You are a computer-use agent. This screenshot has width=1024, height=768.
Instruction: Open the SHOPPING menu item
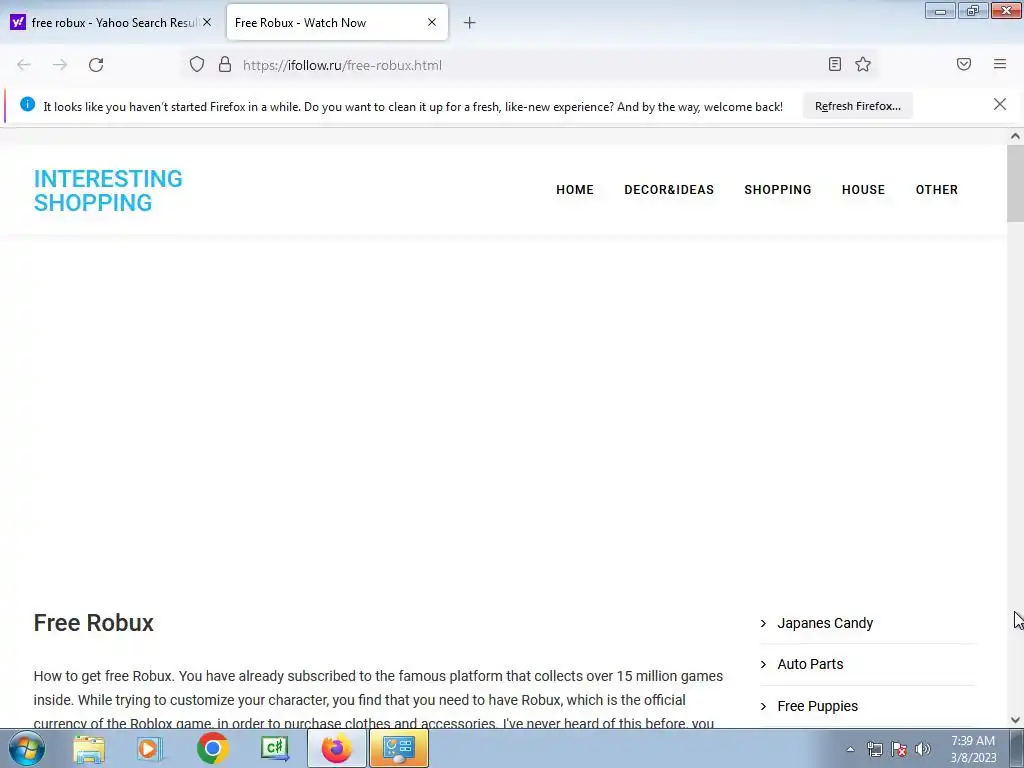tap(778, 190)
